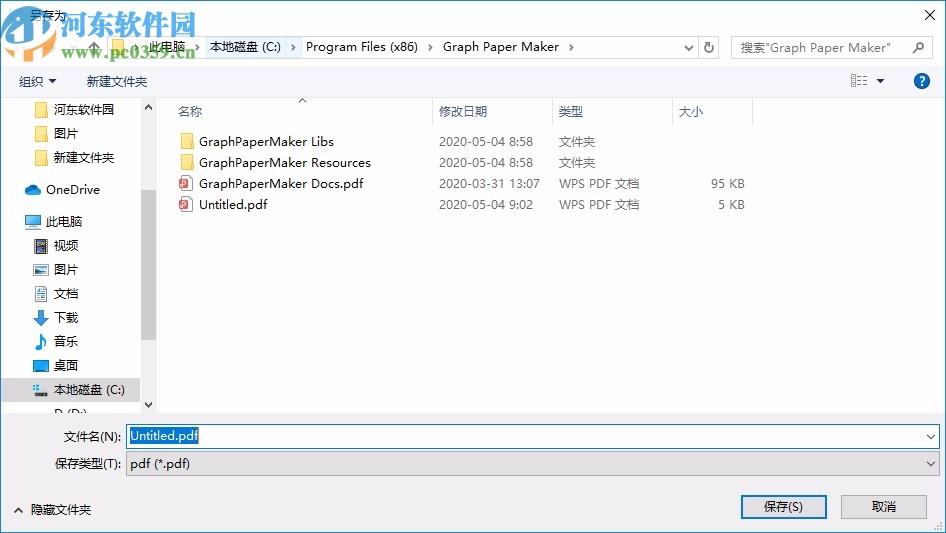
Task: Navigate to 本地磁盘 (C:) breadcrumb
Action: pos(246,47)
